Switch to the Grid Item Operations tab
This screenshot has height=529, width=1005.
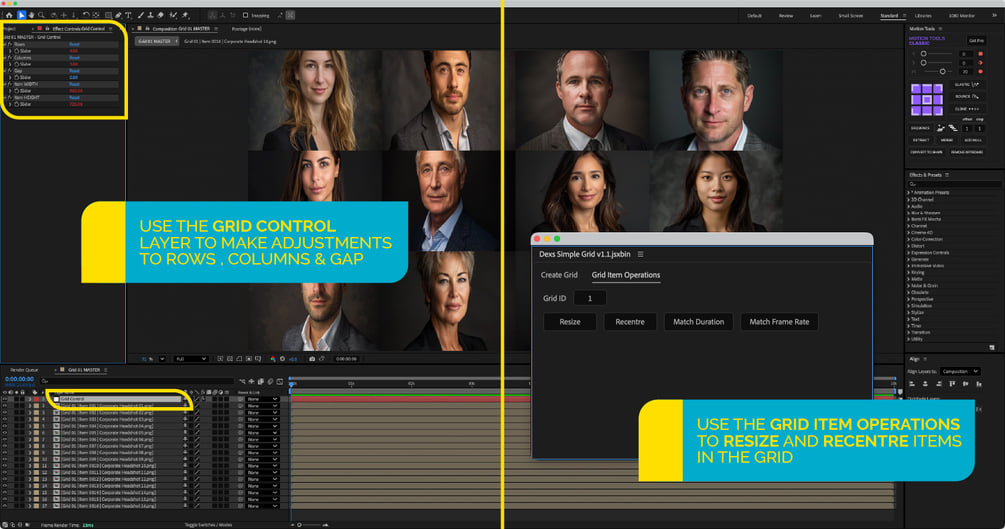(x=626, y=274)
